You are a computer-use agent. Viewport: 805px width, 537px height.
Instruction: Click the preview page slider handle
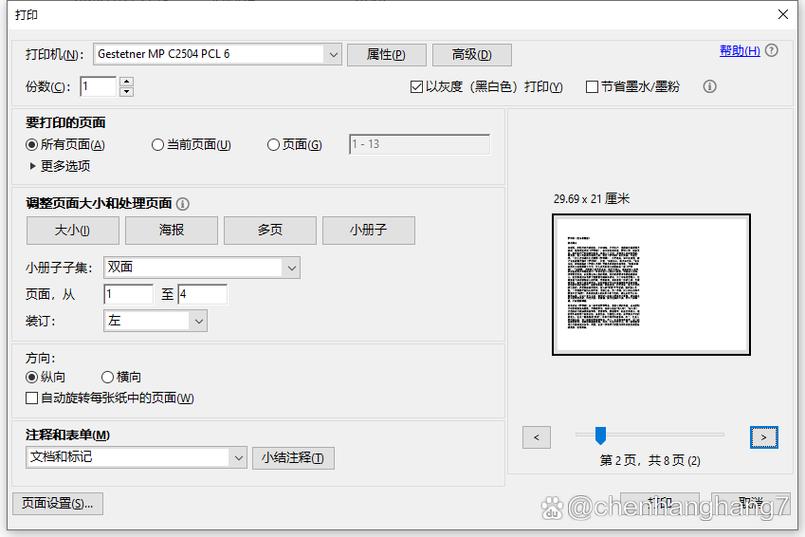pos(600,435)
